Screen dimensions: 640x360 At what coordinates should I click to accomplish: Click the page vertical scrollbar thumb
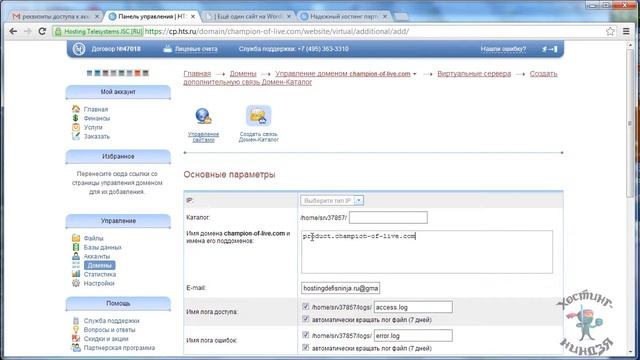point(630,124)
